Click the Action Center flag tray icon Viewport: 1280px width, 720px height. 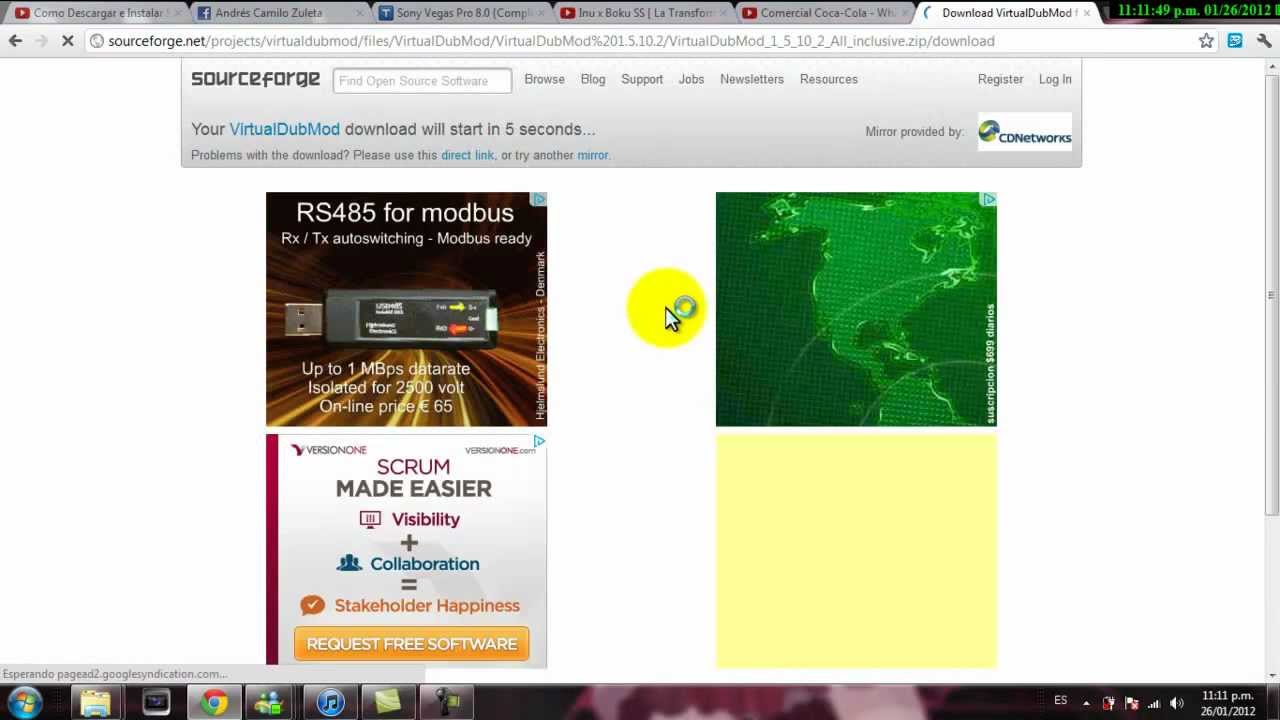coord(1131,703)
